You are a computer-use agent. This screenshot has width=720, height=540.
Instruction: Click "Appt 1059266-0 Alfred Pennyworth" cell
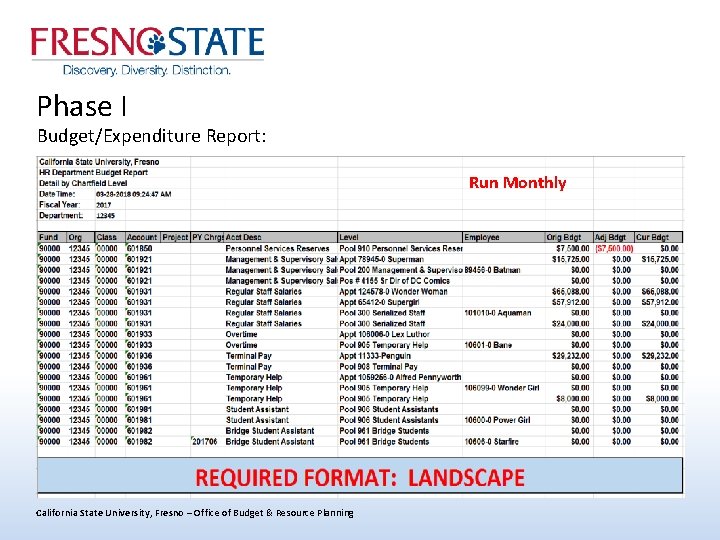[400, 377]
